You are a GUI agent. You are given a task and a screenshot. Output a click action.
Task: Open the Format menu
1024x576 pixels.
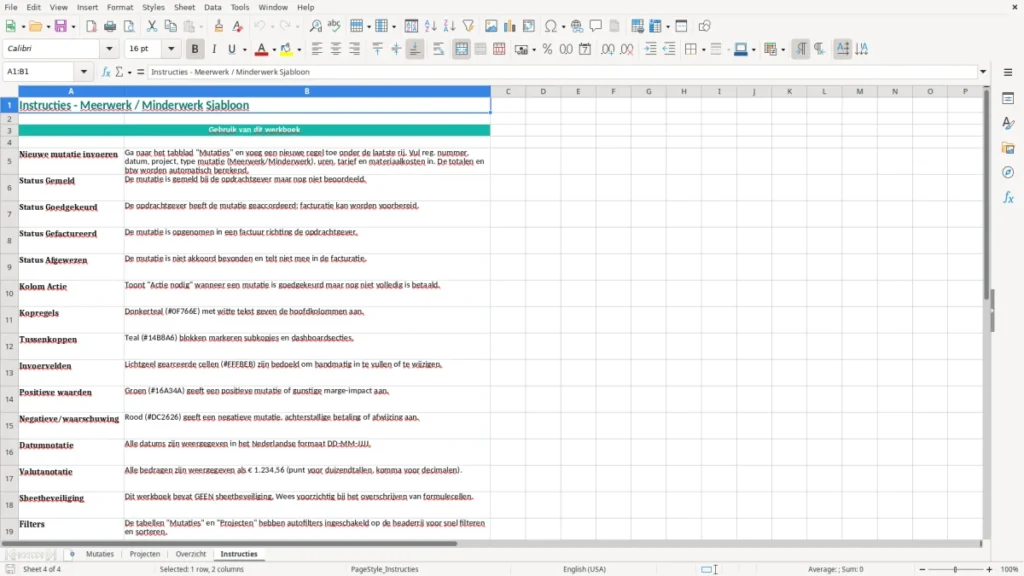(120, 7)
